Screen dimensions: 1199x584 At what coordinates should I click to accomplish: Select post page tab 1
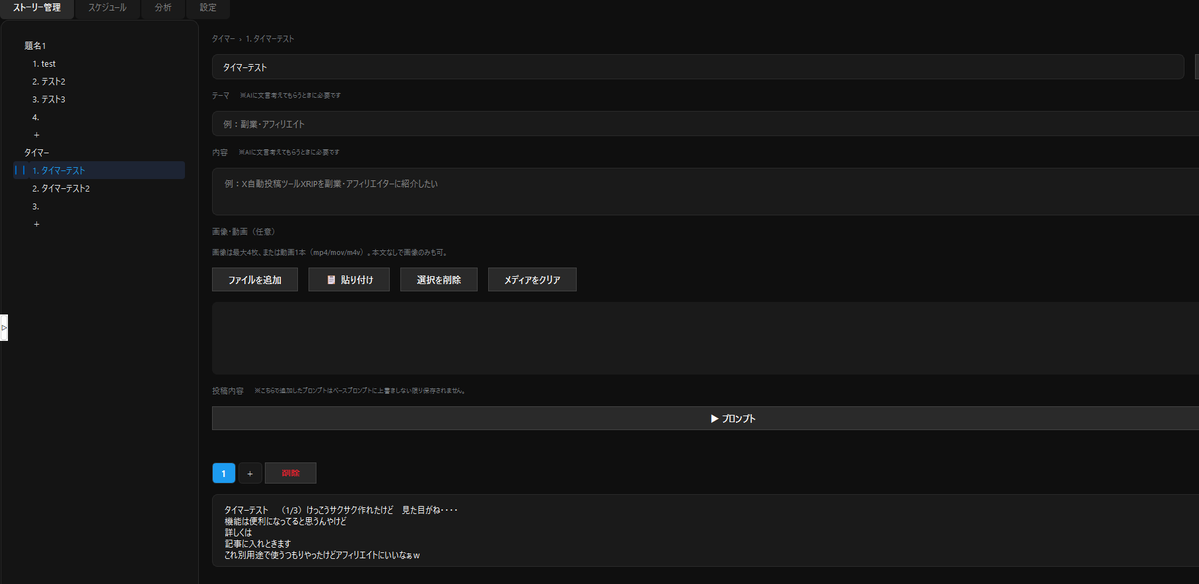pyautogui.click(x=223, y=473)
